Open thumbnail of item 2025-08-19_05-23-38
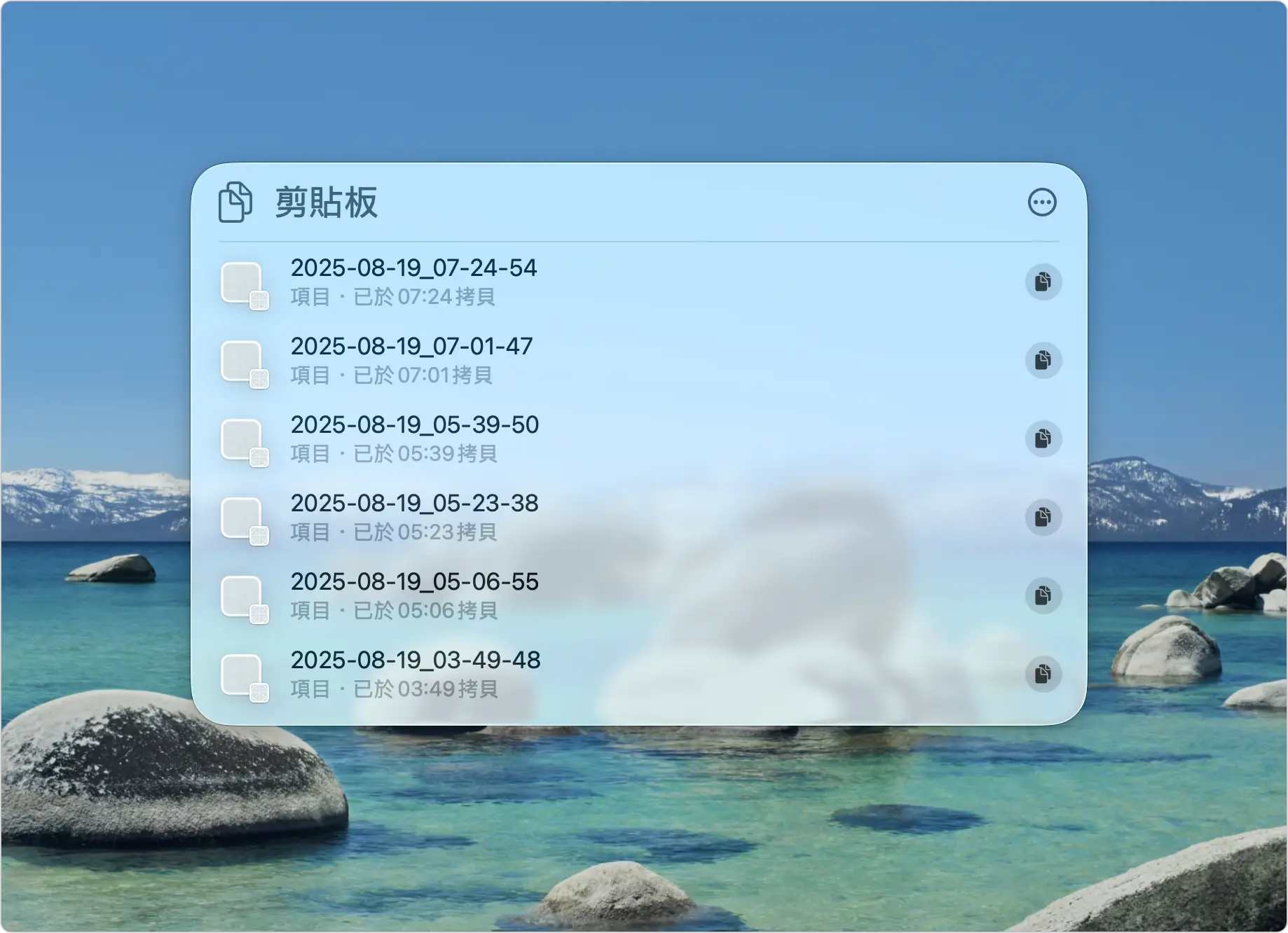1288x933 pixels. [245, 520]
